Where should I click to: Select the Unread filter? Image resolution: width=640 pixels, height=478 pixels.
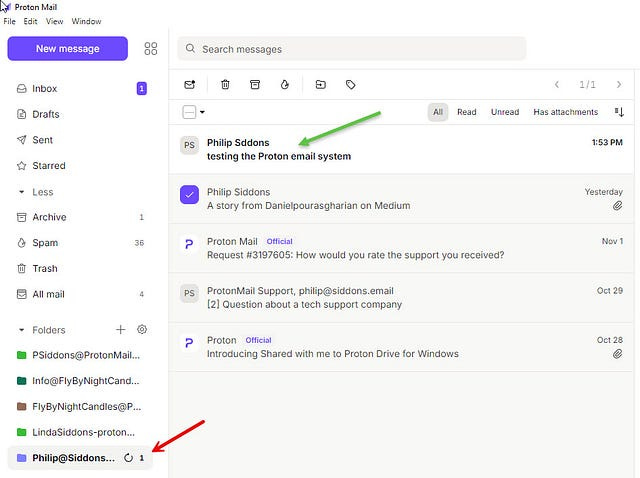[x=505, y=112]
